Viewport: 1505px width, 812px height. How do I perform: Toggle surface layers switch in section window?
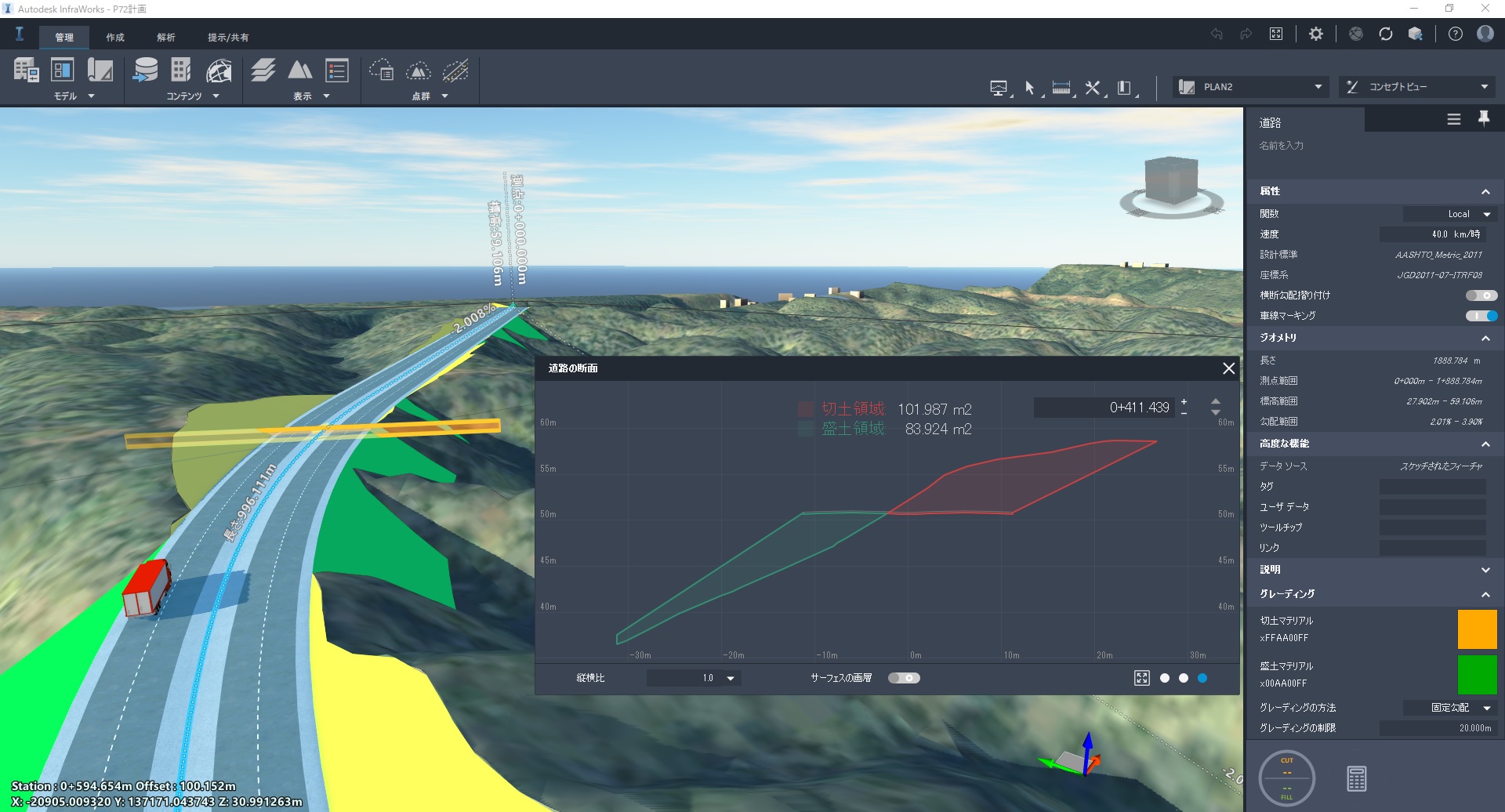coord(904,678)
